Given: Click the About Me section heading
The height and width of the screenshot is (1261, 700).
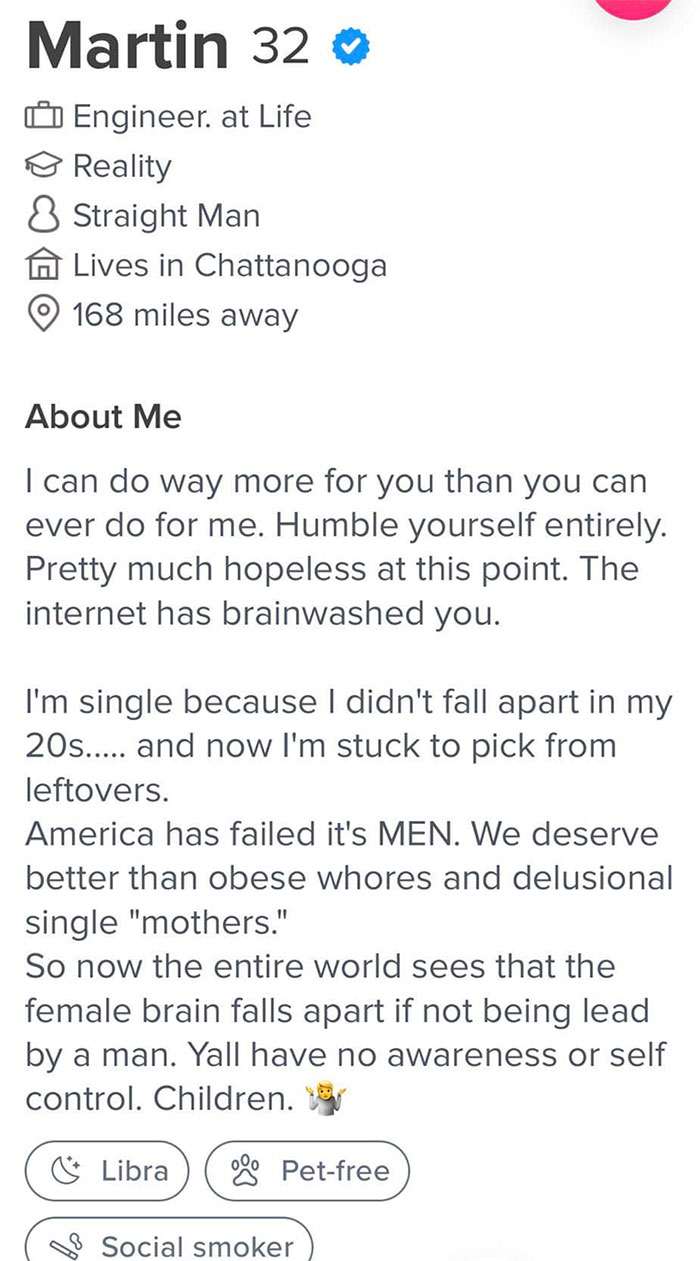Looking at the screenshot, I should (x=103, y=417).
